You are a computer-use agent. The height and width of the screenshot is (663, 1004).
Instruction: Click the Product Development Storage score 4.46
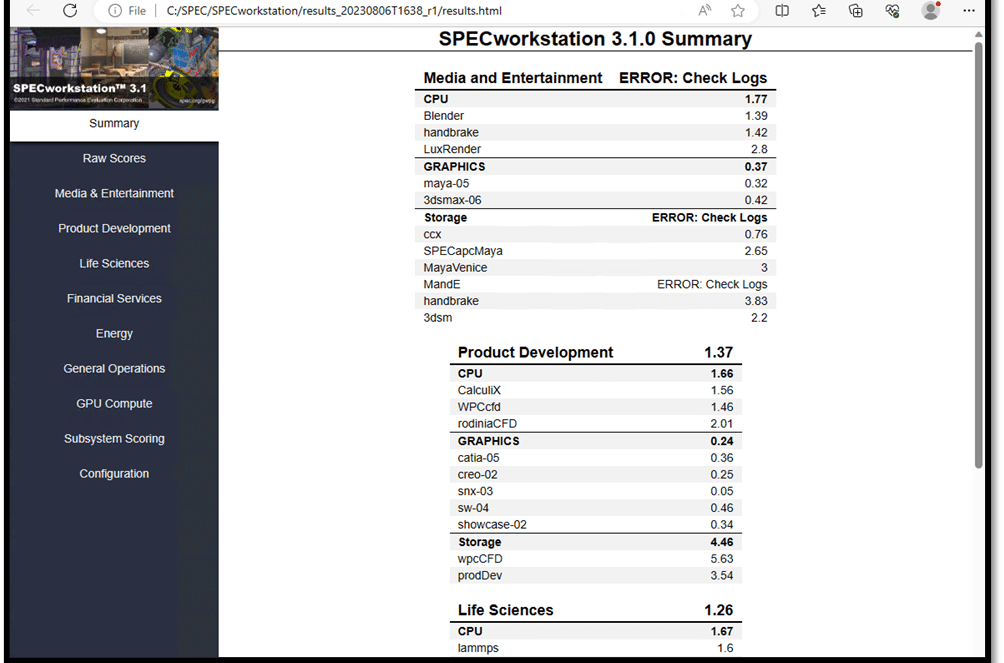722,543
